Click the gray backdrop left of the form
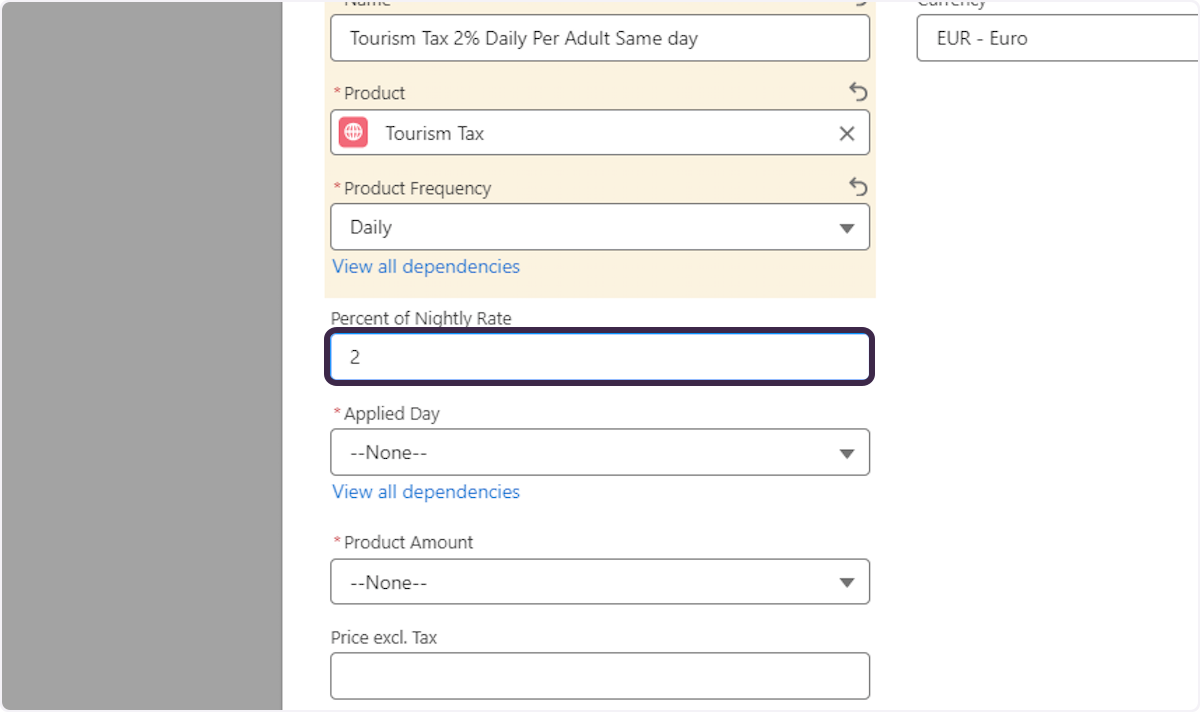 (140, 356)
